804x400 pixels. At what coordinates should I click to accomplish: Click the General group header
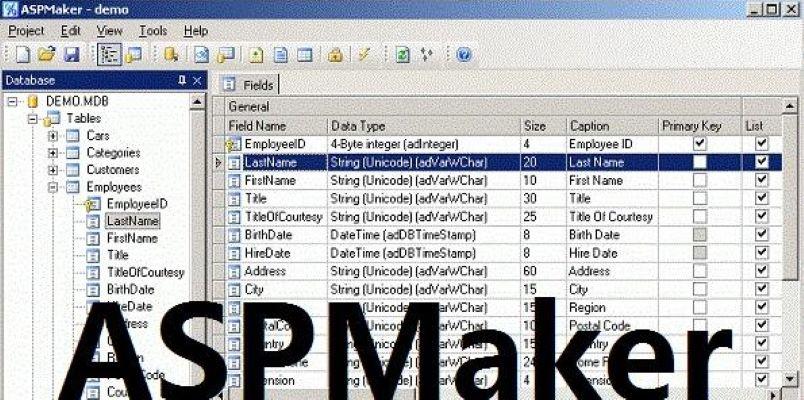click(x=484, y=107)
